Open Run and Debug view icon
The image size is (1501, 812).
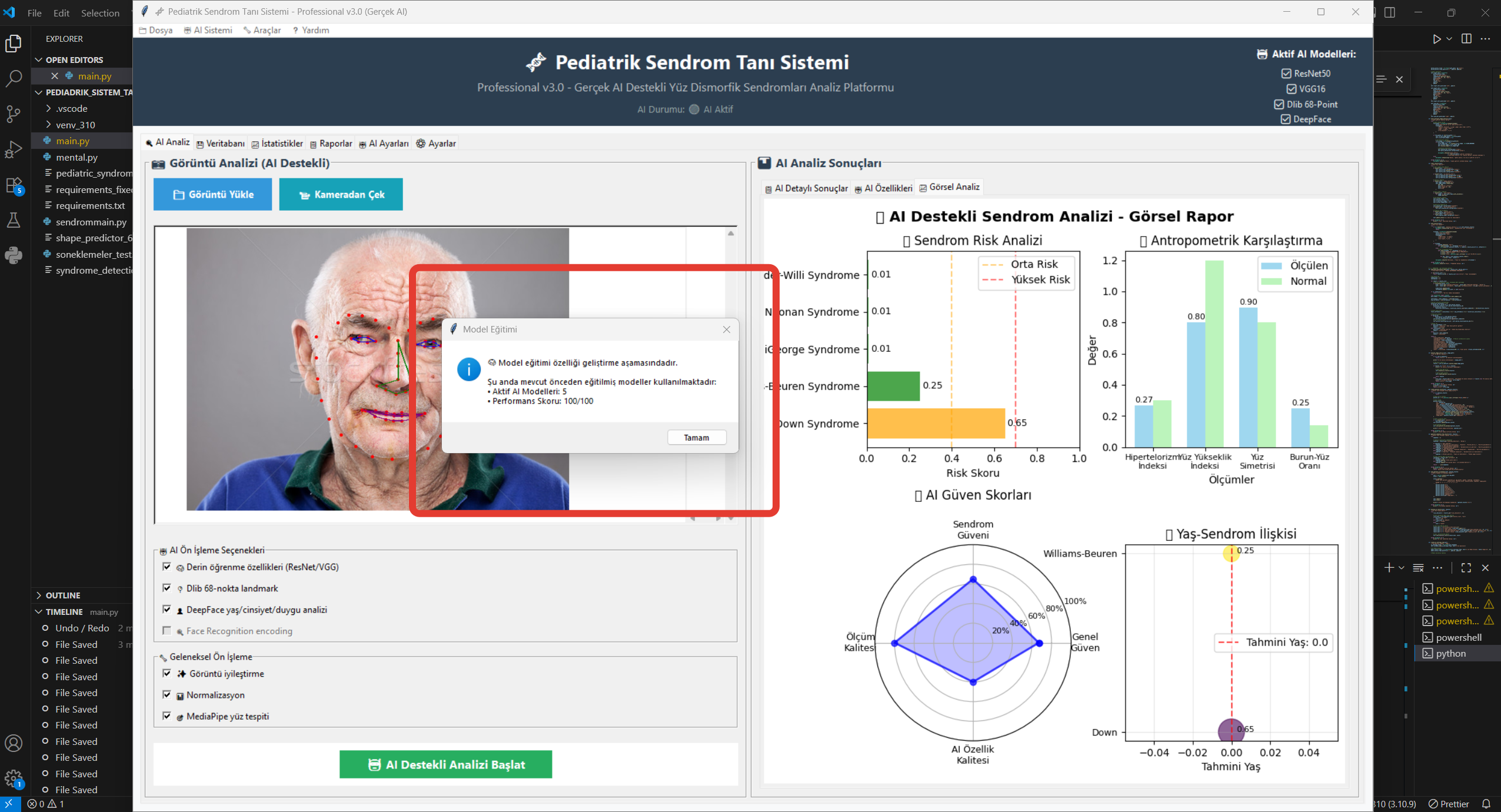pos(13,149)
